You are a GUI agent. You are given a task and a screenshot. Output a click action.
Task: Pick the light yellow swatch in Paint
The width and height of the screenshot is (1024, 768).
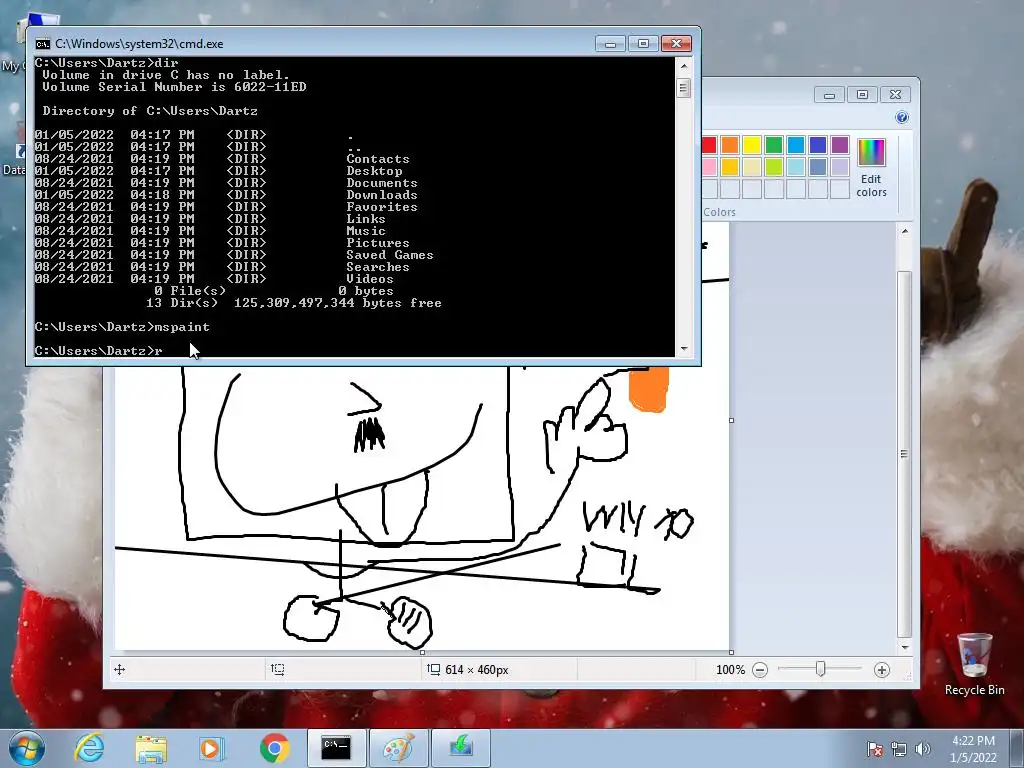tap(752, 167)
